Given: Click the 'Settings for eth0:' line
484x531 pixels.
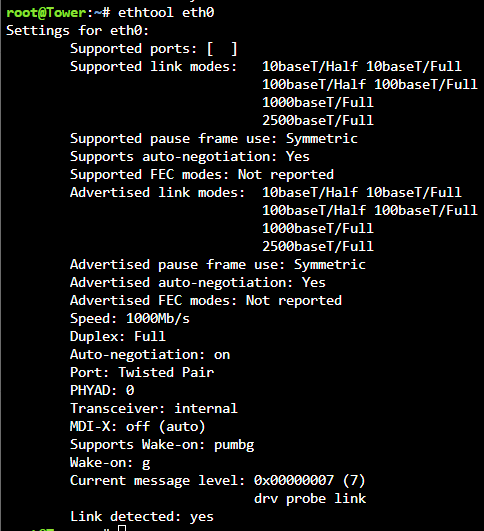Looking at the screenshot, I should click(x=78, y=30).
